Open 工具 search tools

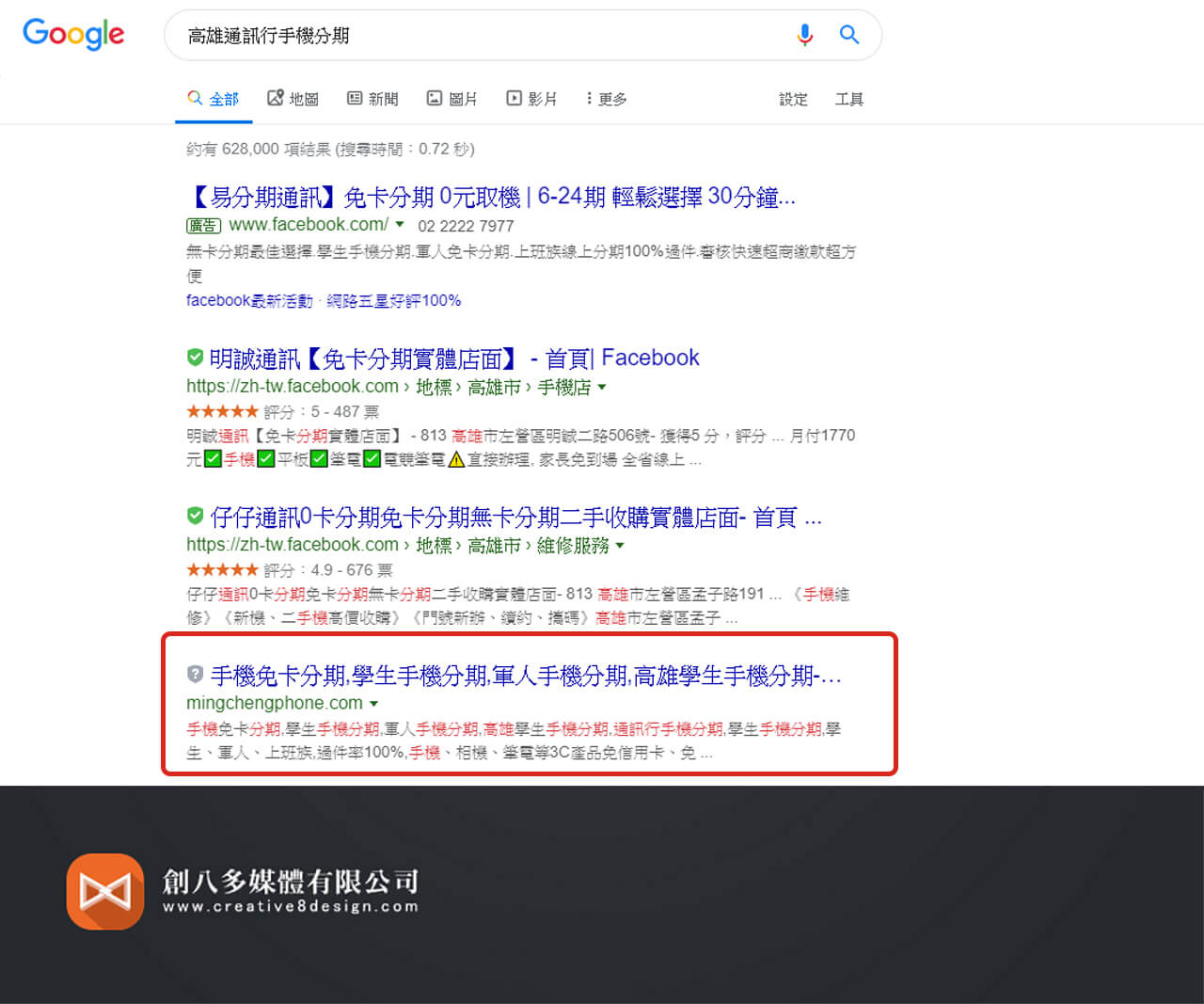(x=849, y=99)
